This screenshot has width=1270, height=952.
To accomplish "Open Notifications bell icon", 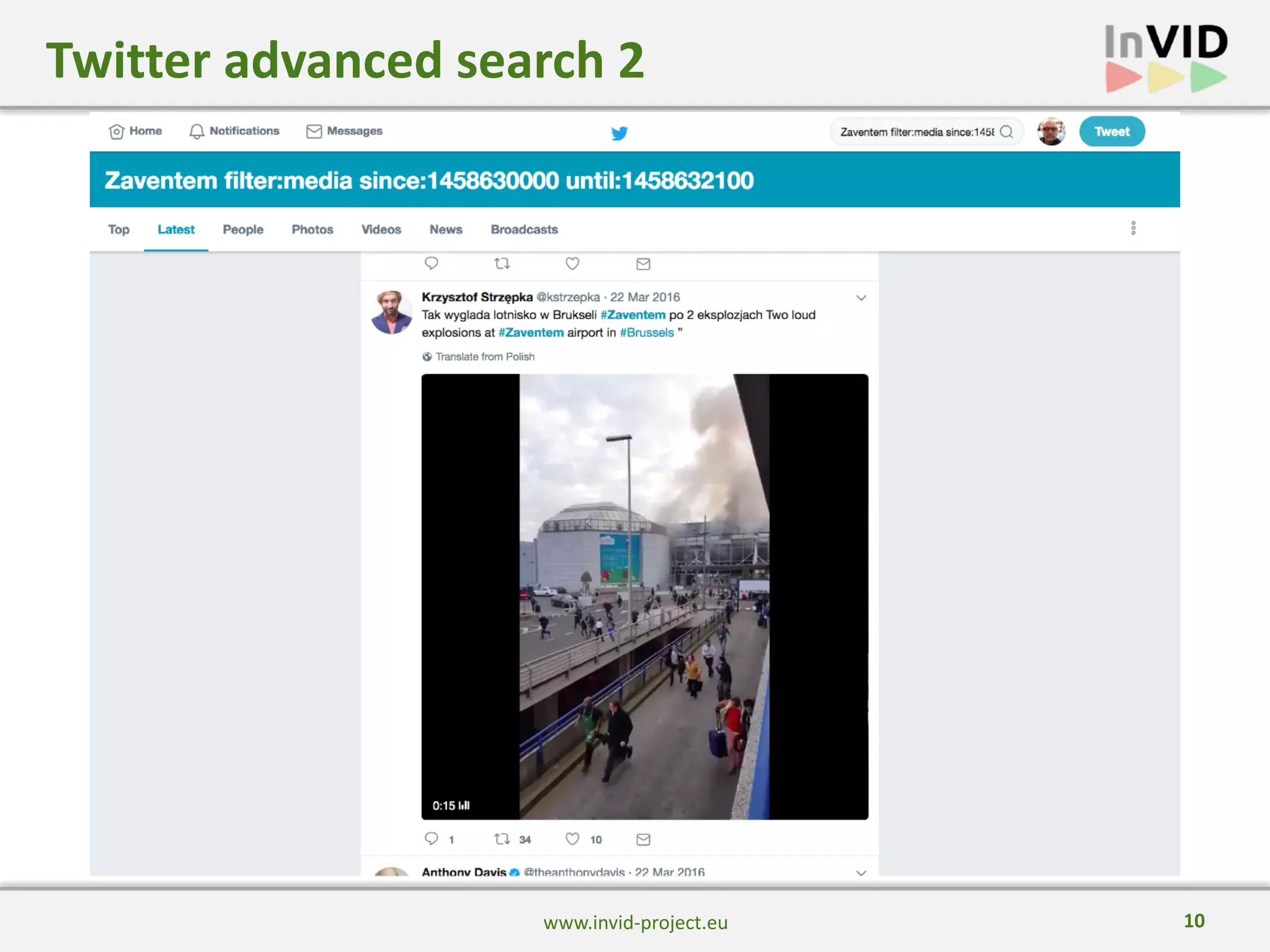I will (x=197, y=131).
